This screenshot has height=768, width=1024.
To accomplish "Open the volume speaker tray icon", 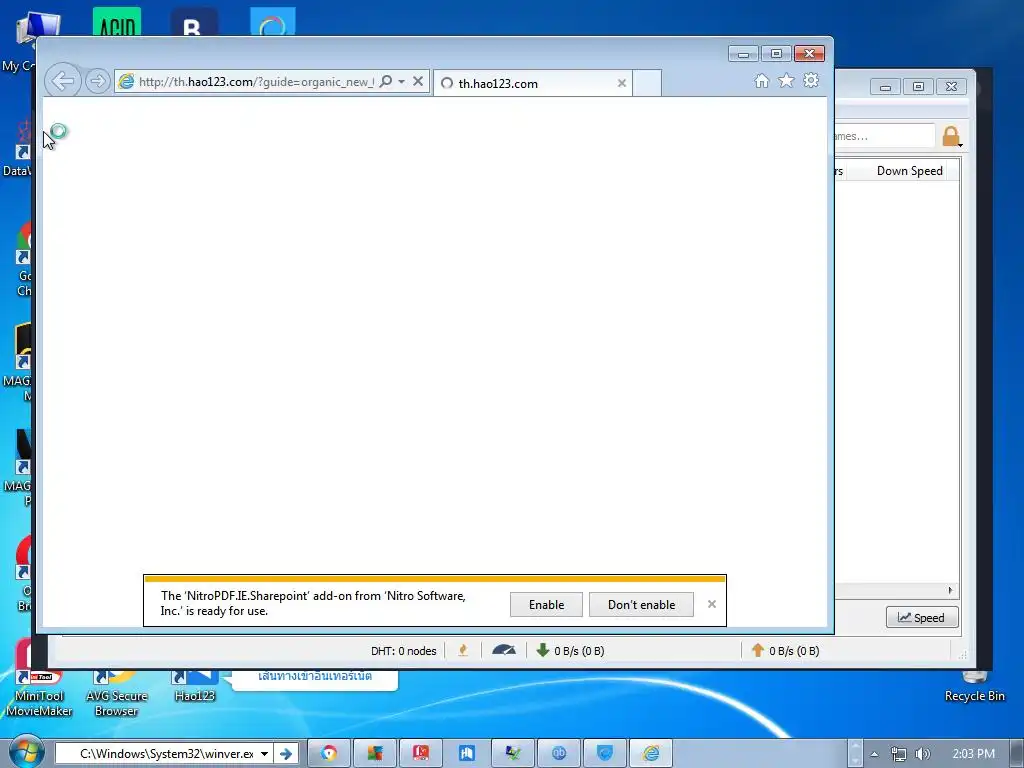I will pos(922,754).
